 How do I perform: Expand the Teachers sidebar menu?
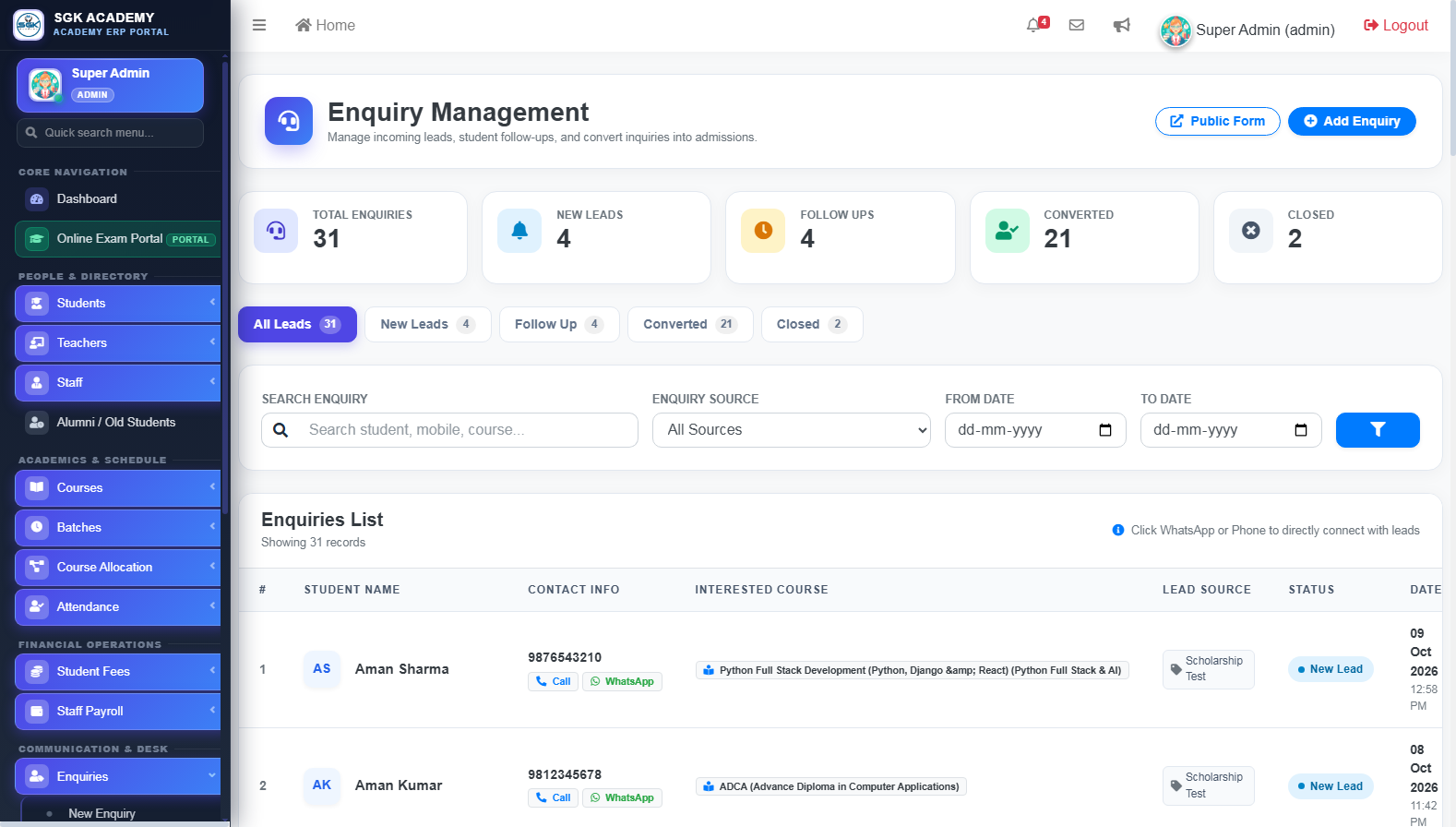(x=118, y=342)
